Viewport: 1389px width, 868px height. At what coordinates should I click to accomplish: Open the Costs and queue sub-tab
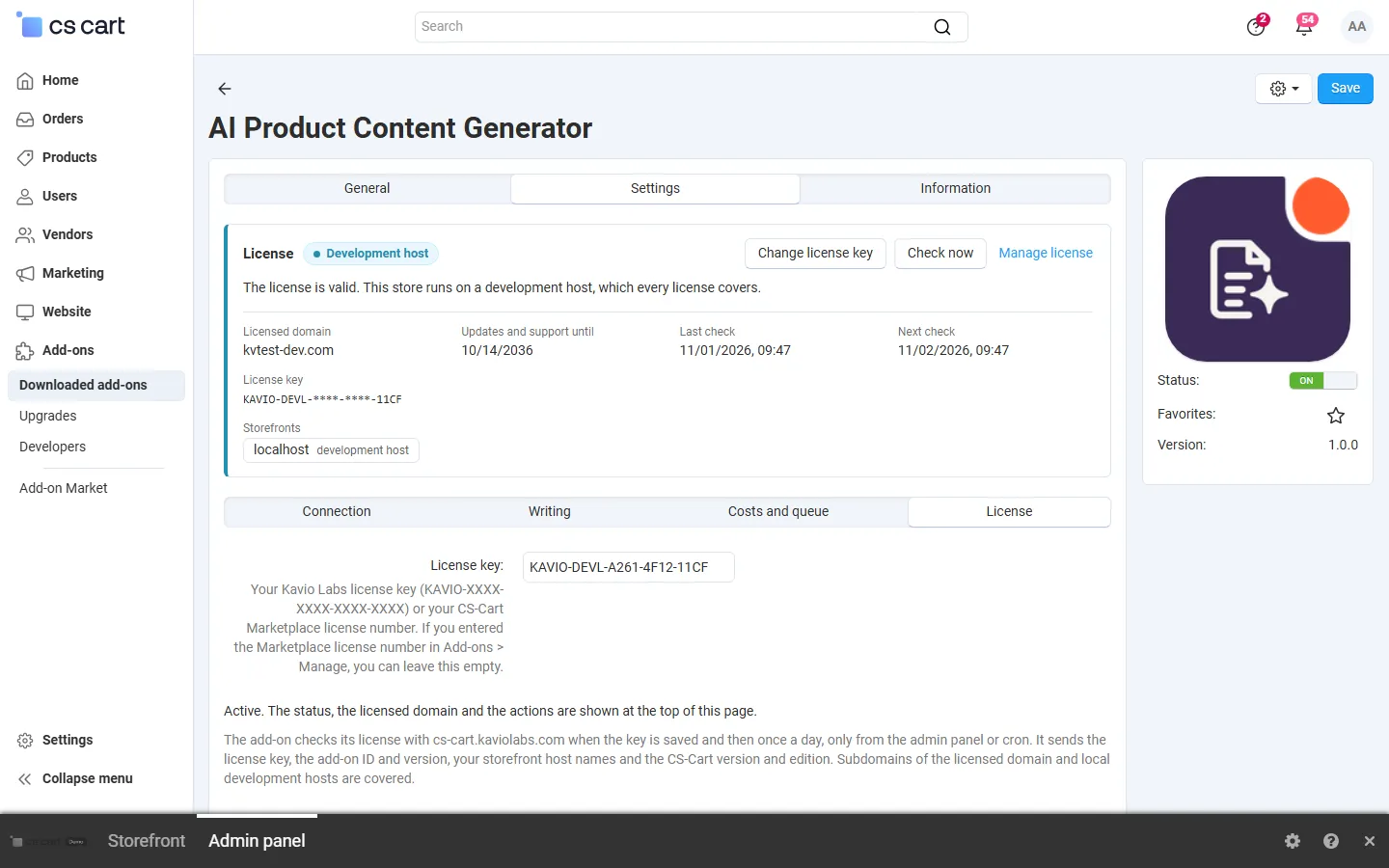click(778, 512)
